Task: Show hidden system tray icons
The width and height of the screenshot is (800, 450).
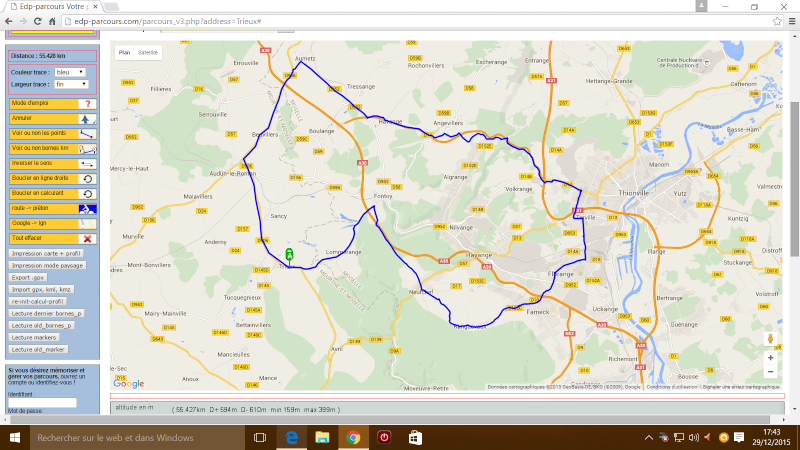Action: pos(648,438)
